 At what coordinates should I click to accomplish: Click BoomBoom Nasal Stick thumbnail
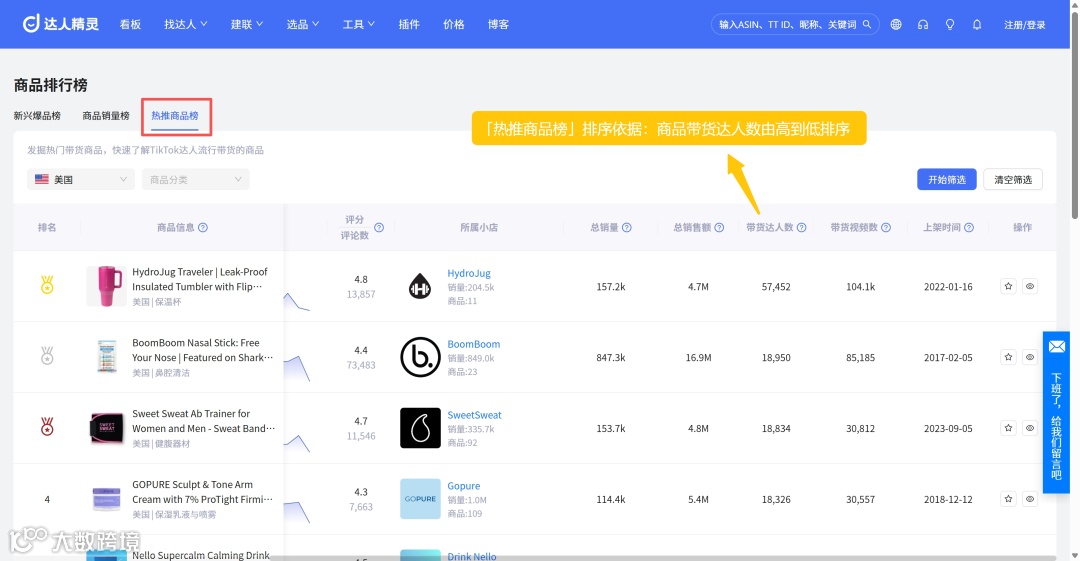click(106, 357)
